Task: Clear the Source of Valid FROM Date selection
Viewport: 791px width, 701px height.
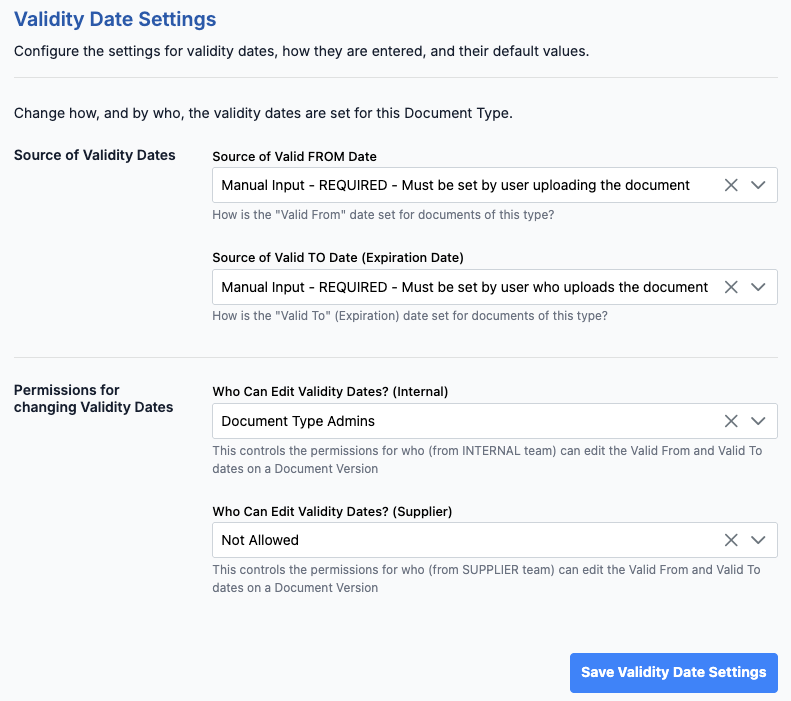Action: [731, 185]
